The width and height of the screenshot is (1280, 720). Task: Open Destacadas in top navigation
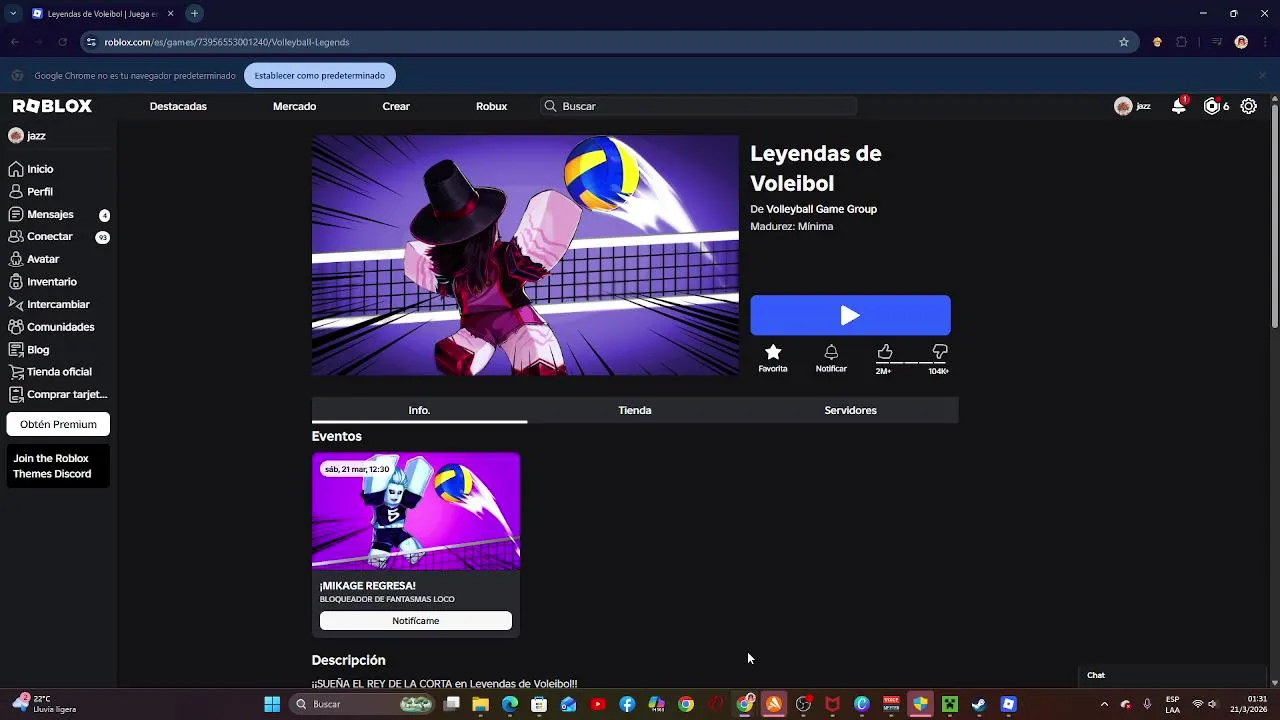click(178, 106)
